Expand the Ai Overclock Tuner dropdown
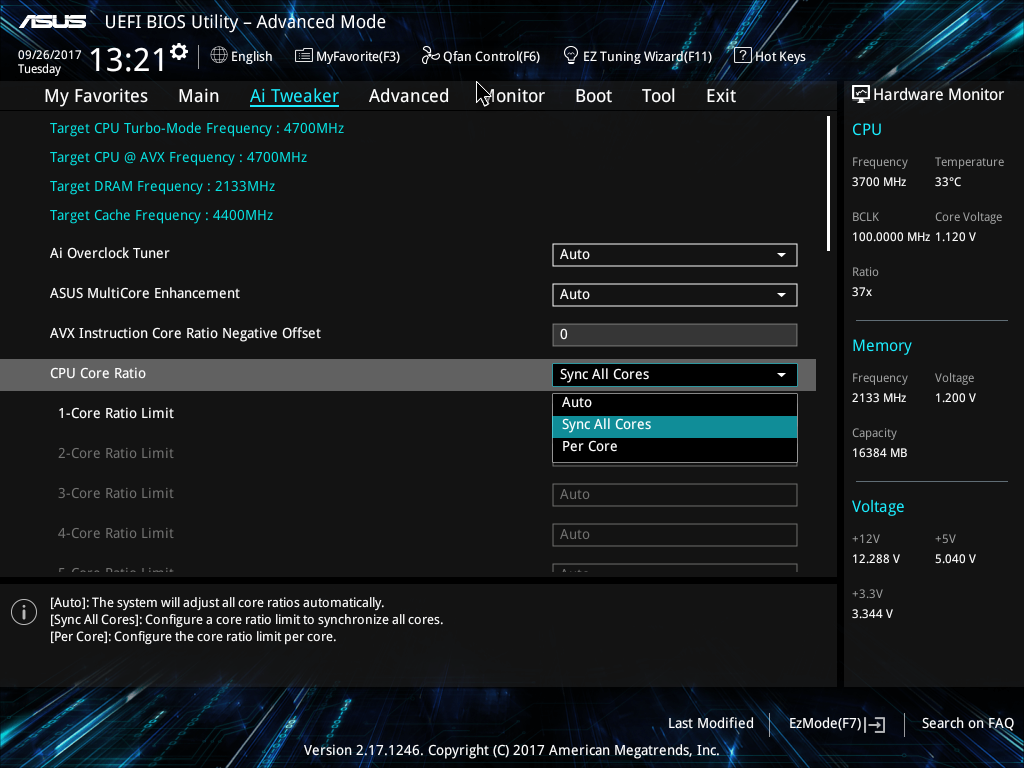 (x=675, y=255)
